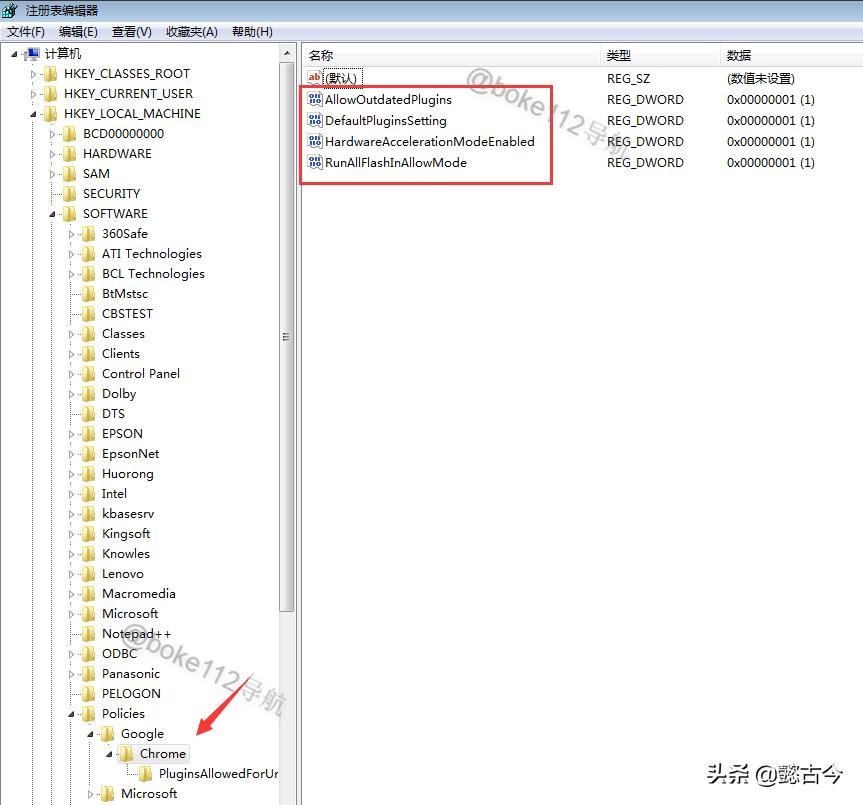
Task: Select the Control Panel key
Action: [x=141, y=374]
